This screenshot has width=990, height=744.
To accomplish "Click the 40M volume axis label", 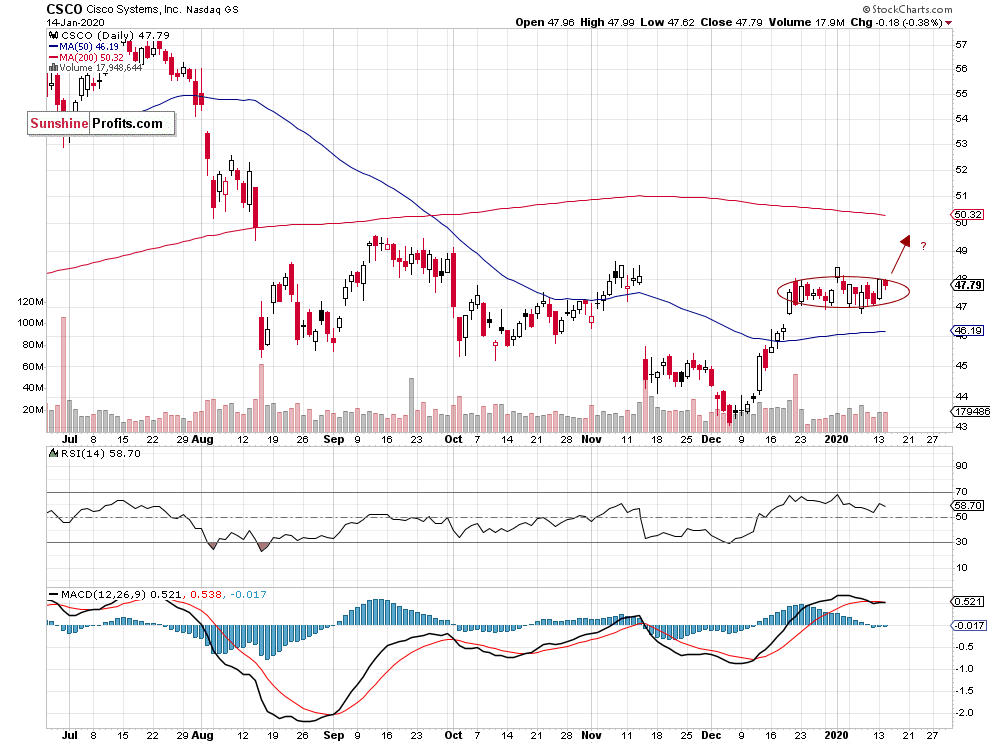I will point(33,388).
